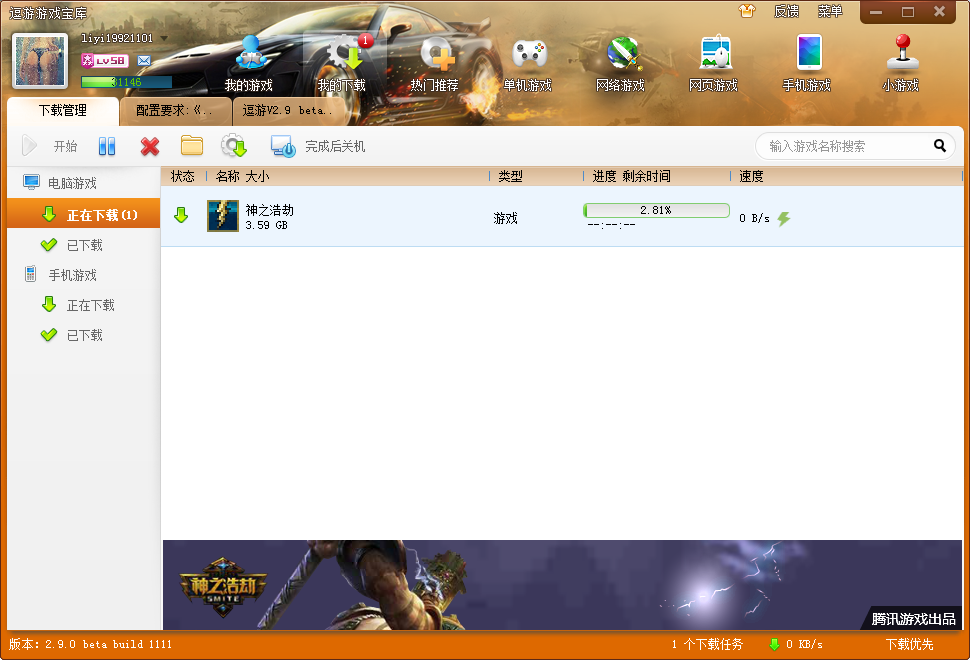Click 1 个下载任务 in status bar
This screenshot has height=660, width=970.
(x=707, y=644)
